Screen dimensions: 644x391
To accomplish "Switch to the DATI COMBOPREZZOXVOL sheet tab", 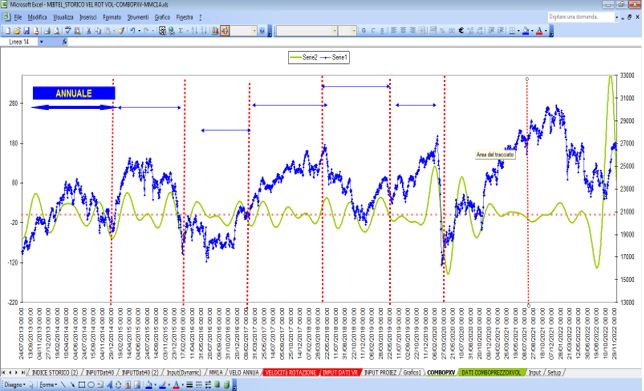I will (x=491, y=373).
